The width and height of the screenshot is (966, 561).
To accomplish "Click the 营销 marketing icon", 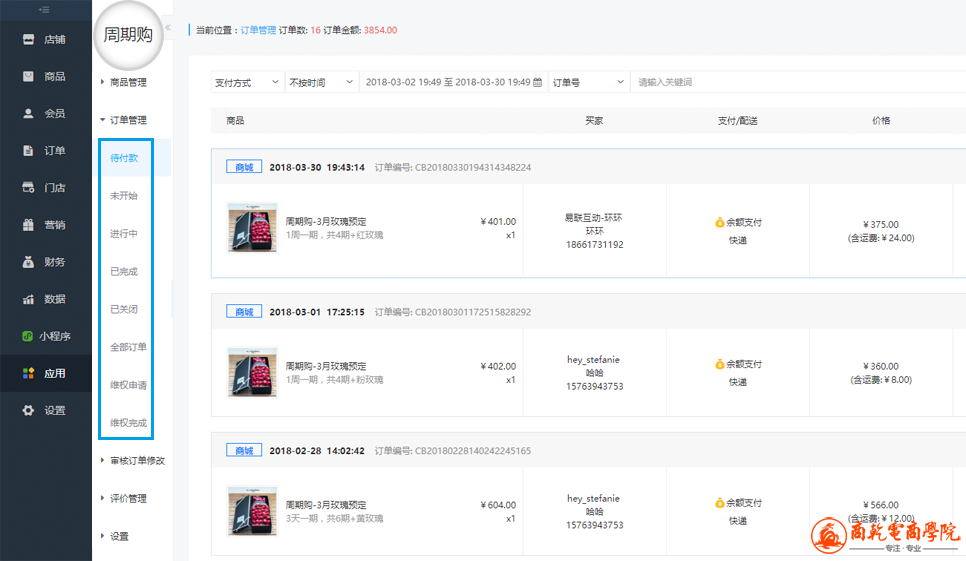I will pyautogui.click(x=29, y=225).
